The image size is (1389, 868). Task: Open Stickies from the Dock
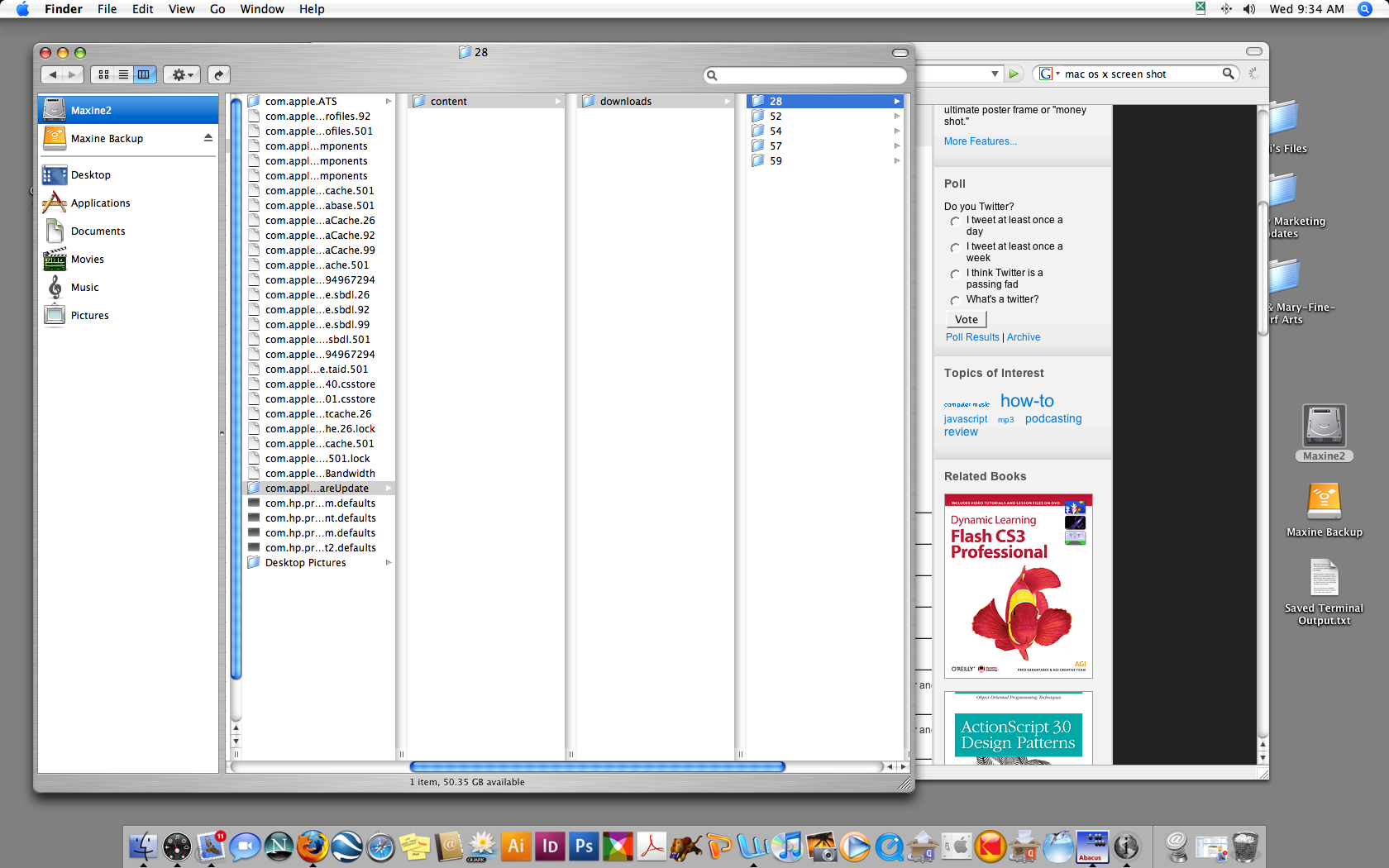coord(414,846)
